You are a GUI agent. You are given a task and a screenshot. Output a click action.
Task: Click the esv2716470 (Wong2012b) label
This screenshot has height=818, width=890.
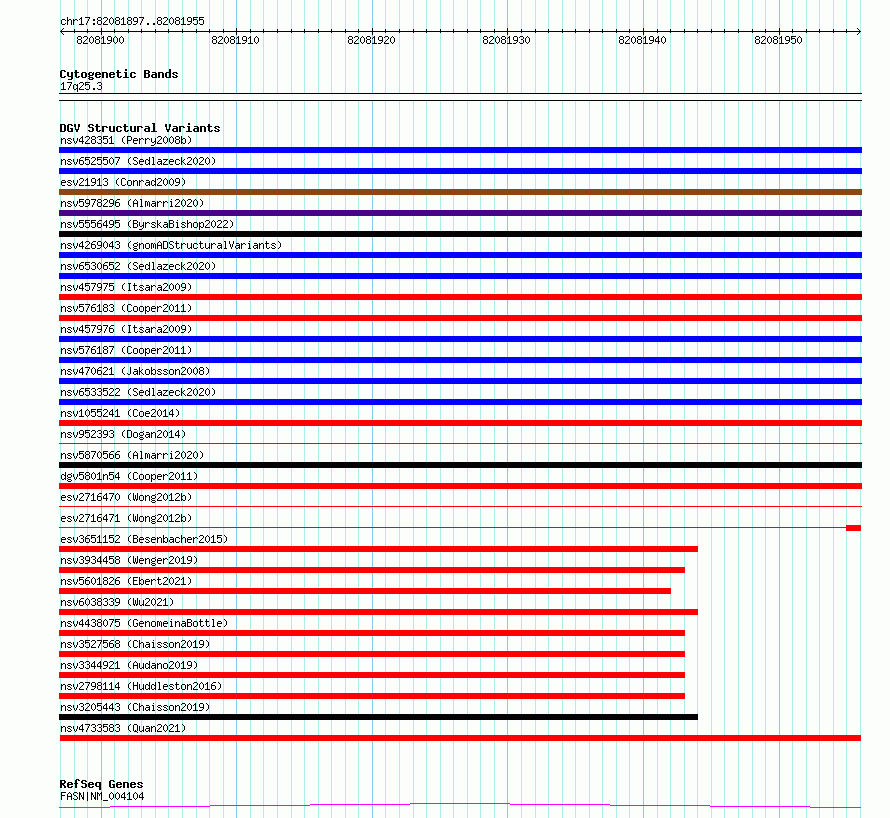pos(126,497)
